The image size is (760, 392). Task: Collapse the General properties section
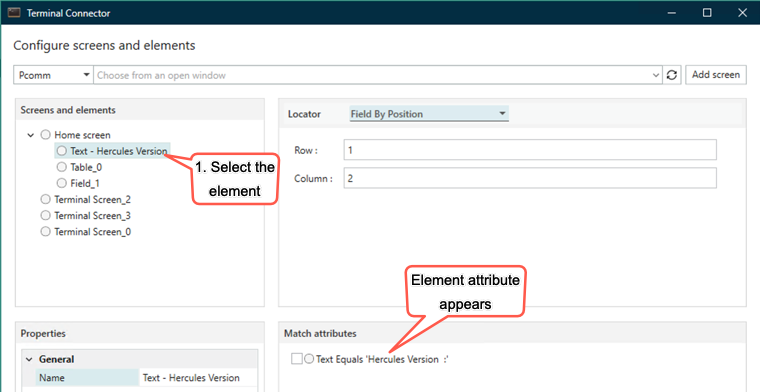29,359
